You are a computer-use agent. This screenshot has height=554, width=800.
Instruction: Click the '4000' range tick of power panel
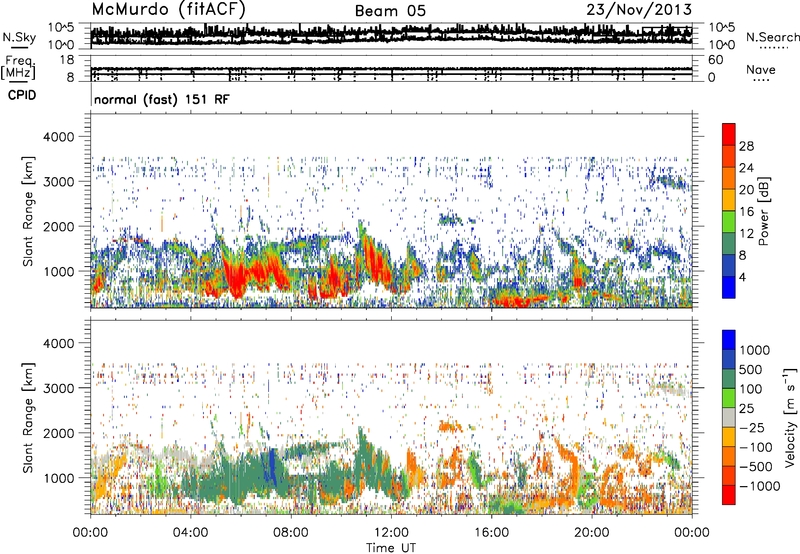click(x=61, y=137)
